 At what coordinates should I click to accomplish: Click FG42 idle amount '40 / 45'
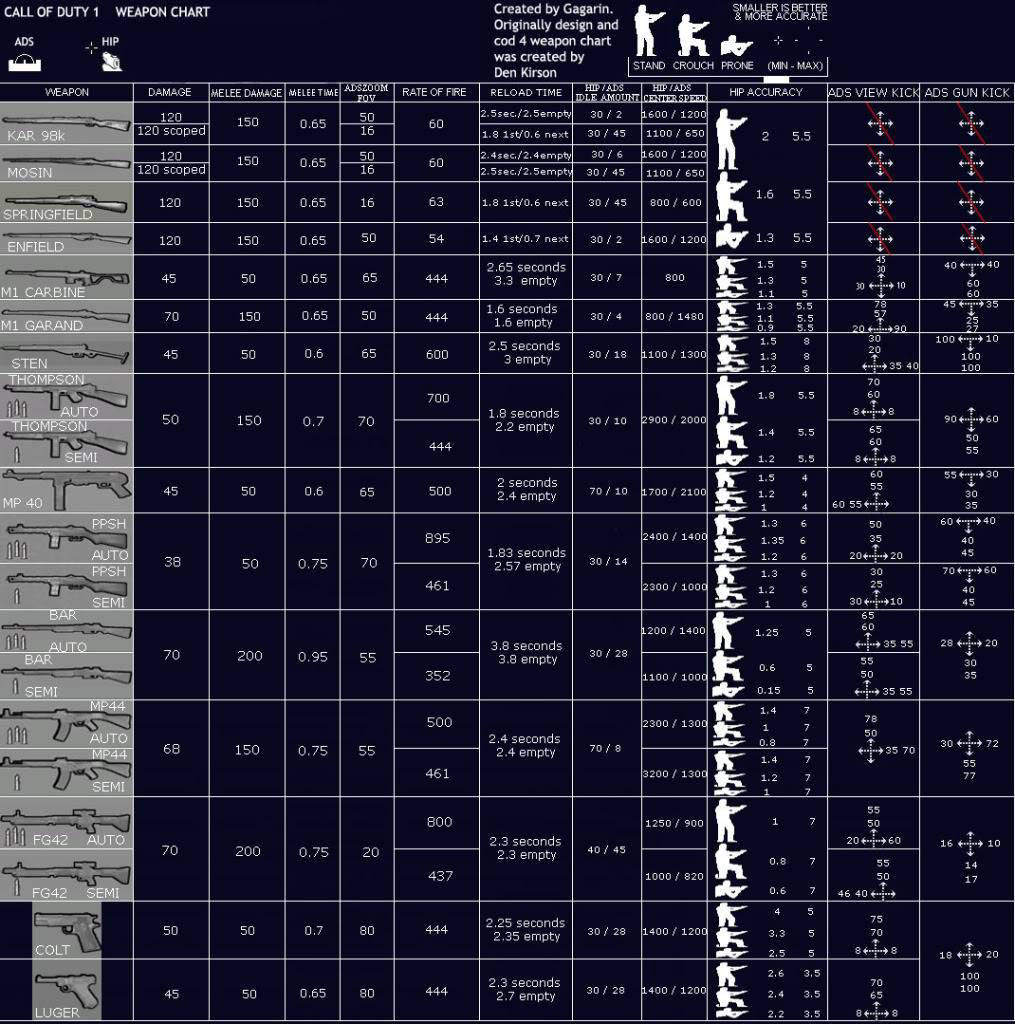(x=606, y=850)
